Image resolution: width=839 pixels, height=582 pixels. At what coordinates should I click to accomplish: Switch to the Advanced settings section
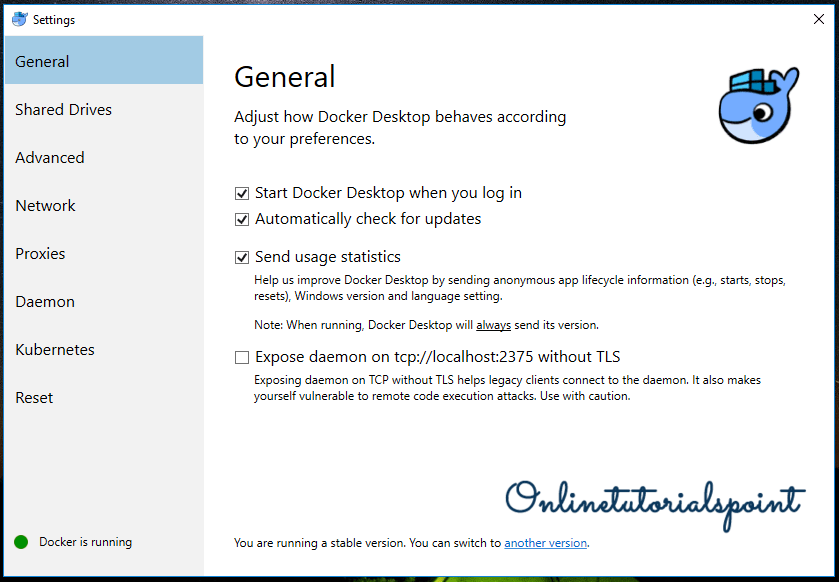(50, 158)
